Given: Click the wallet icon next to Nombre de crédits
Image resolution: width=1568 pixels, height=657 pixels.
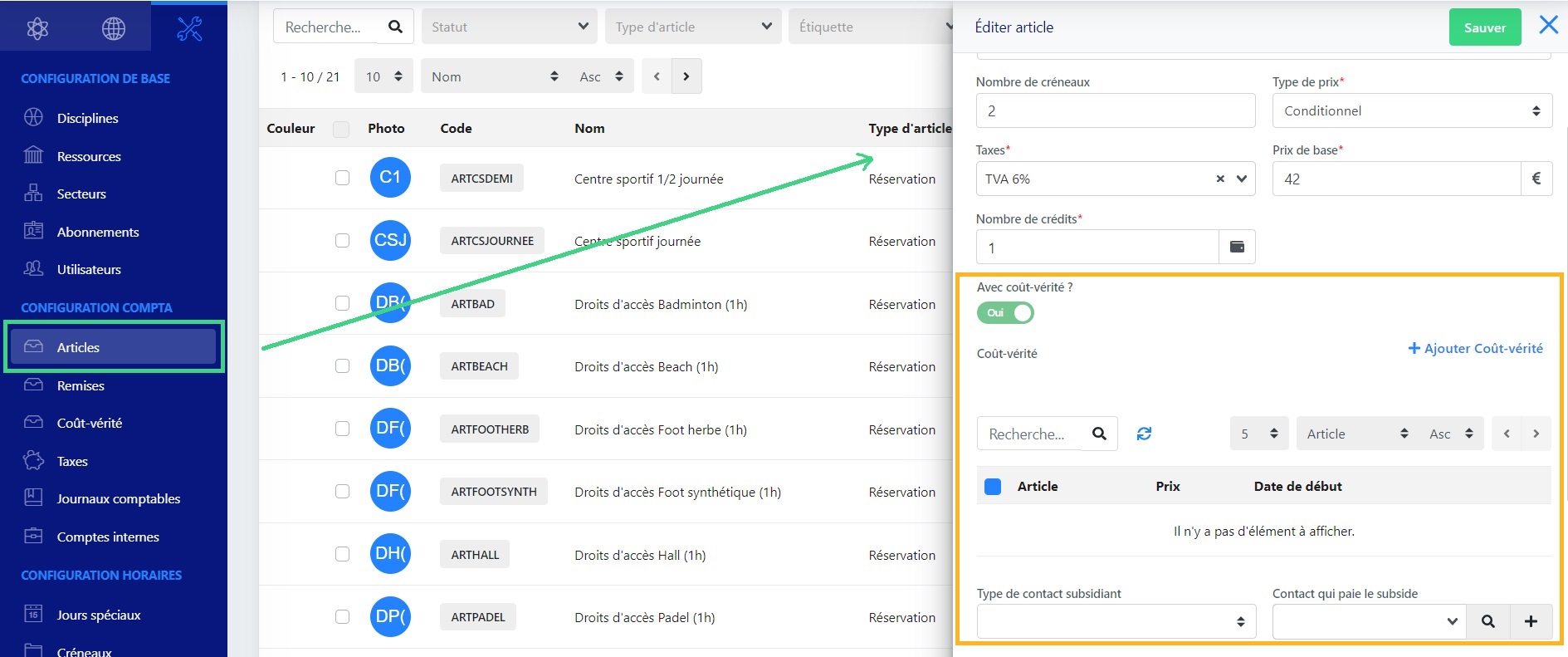Looking at the screenshot, I should tap(1237, 247).
